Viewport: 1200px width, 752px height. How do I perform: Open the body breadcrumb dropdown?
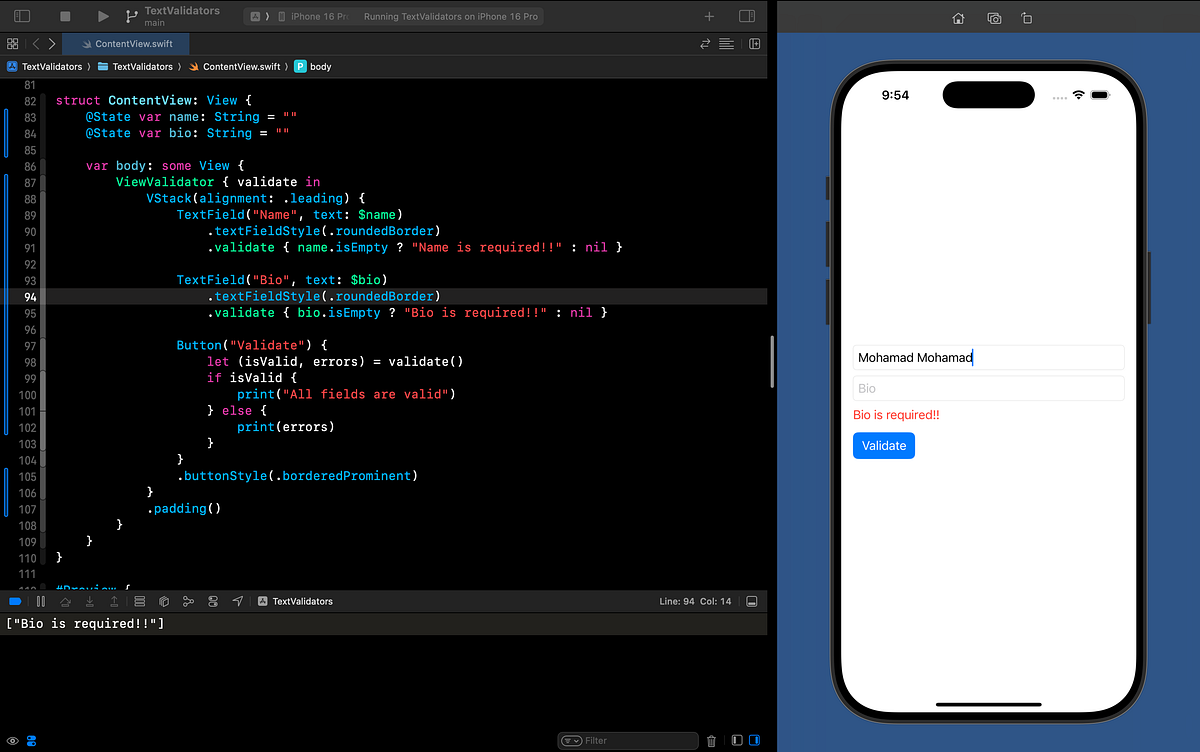[322, 66]
